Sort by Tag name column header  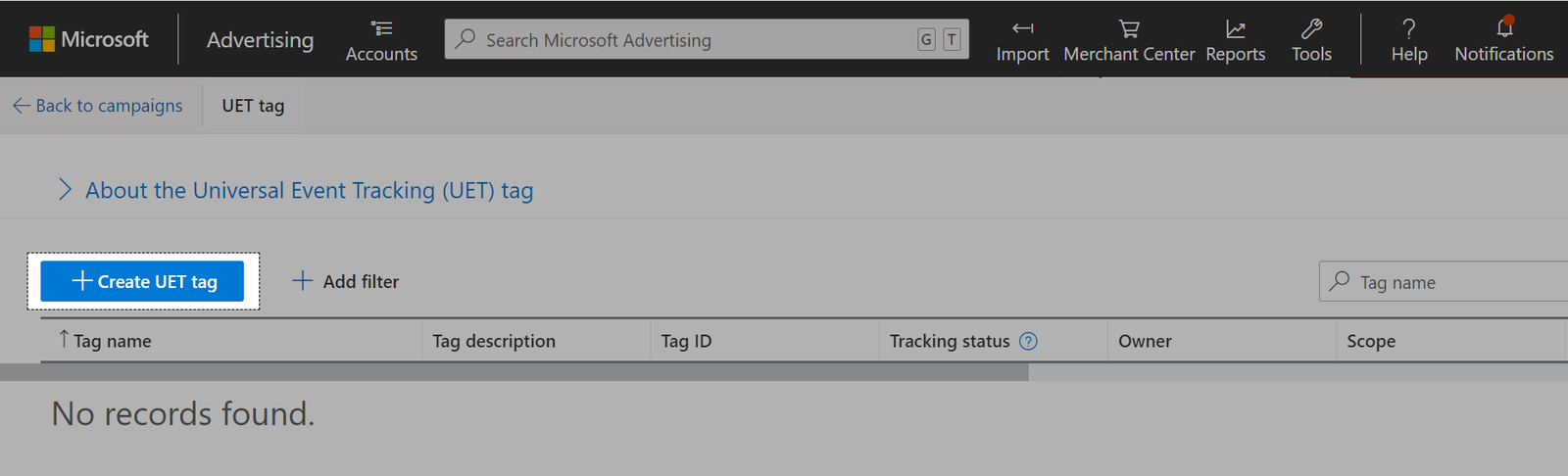[112, 341]
